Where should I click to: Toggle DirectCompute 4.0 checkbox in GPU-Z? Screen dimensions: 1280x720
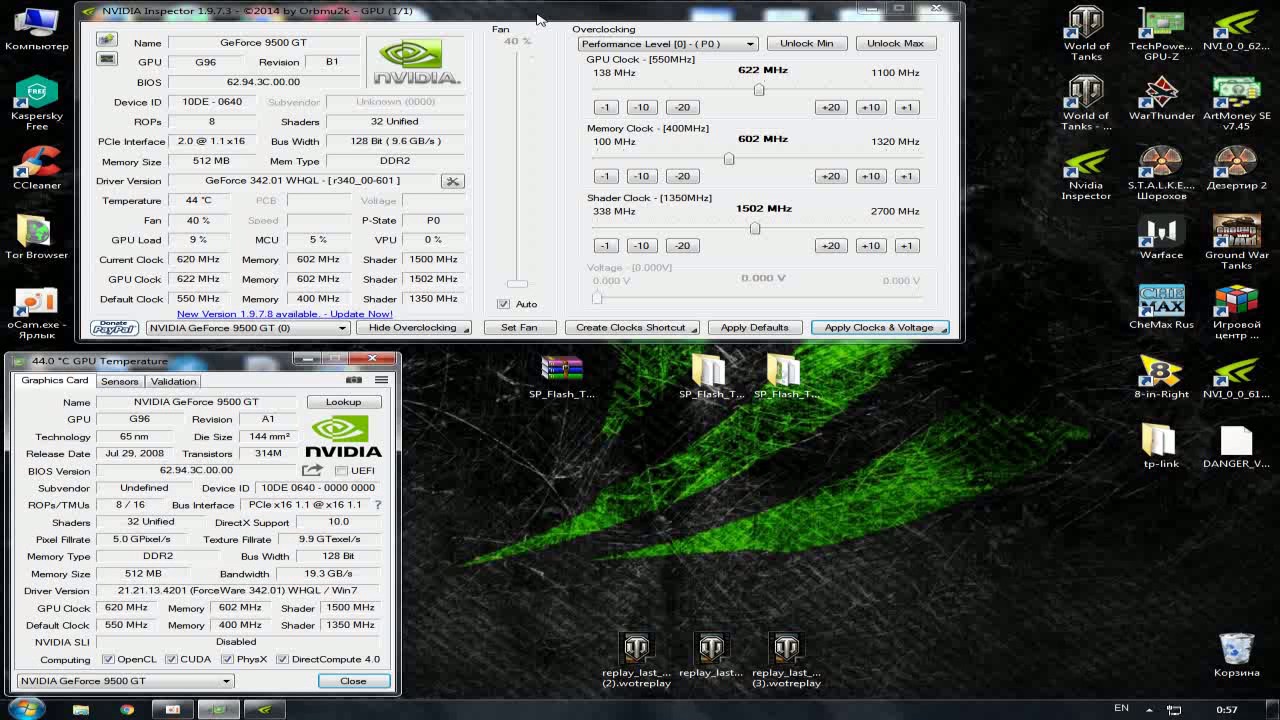click(282, 659)
